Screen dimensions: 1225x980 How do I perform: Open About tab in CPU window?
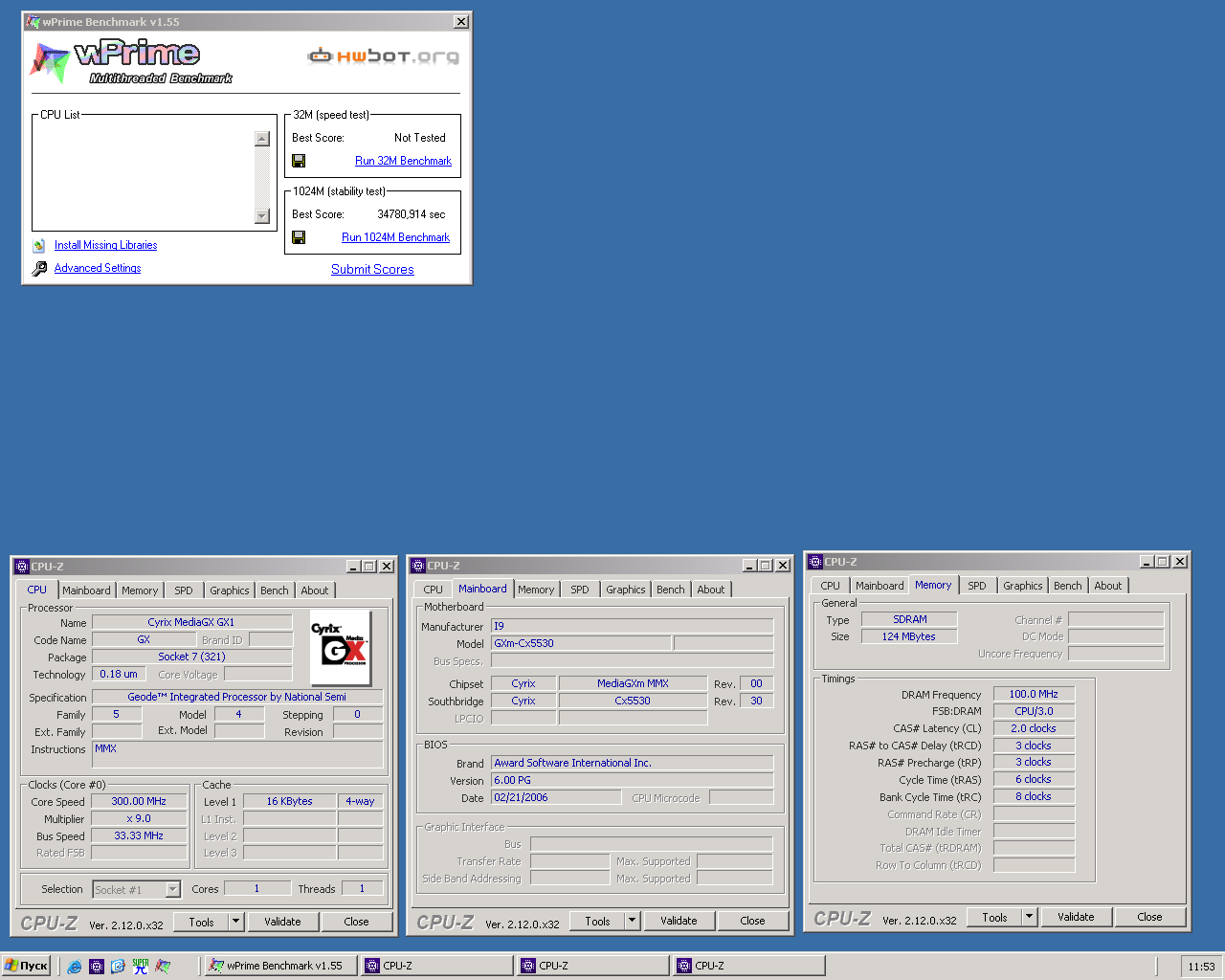[x=315, y=590]
